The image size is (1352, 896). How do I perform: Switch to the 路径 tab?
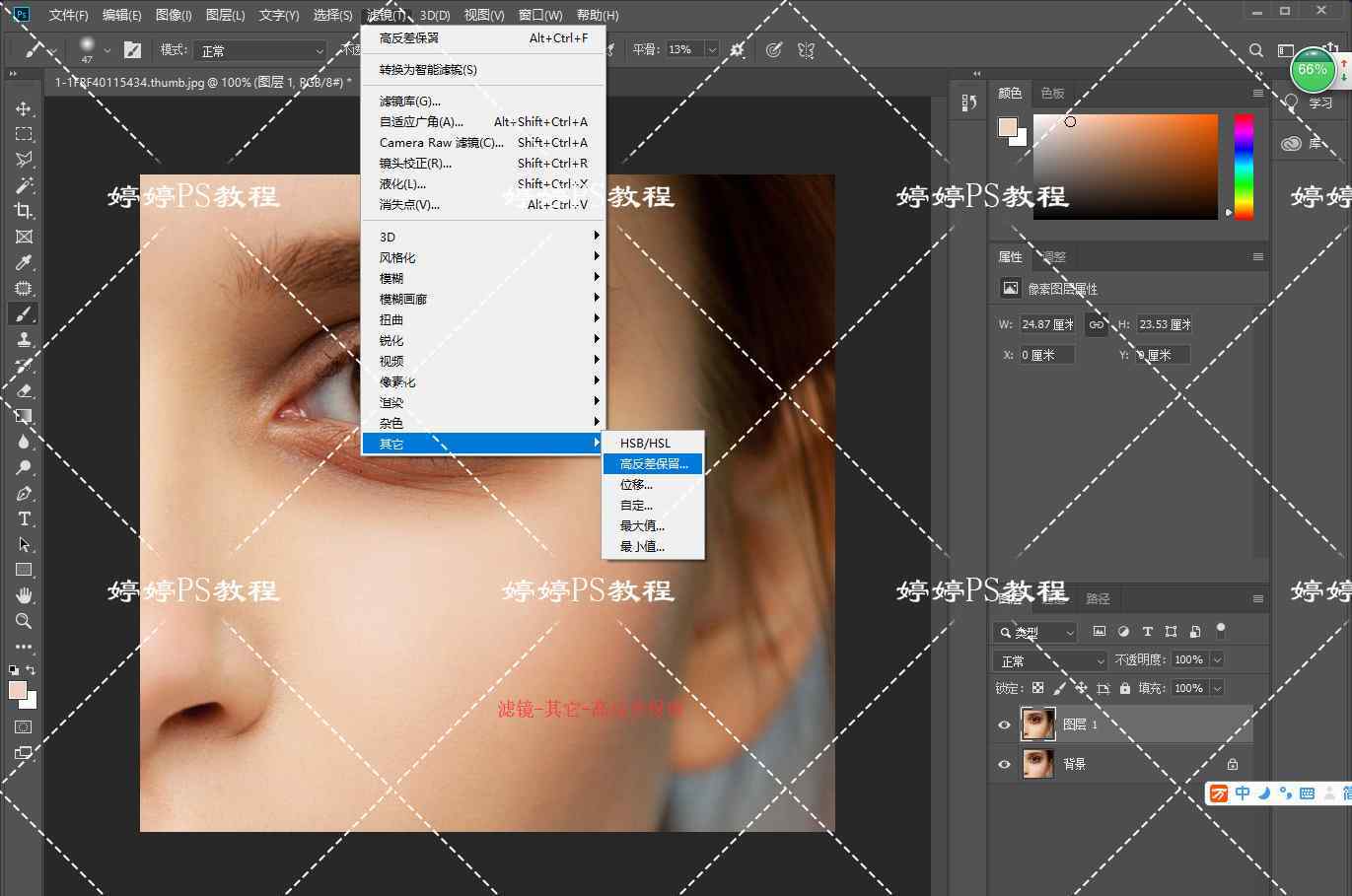(1098, 598)
